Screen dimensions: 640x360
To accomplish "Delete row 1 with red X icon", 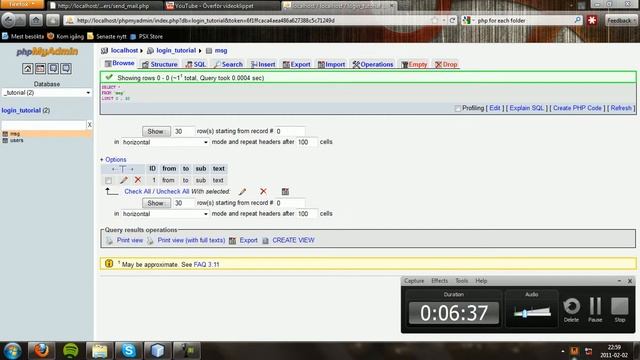I will (x=138, y=180).
